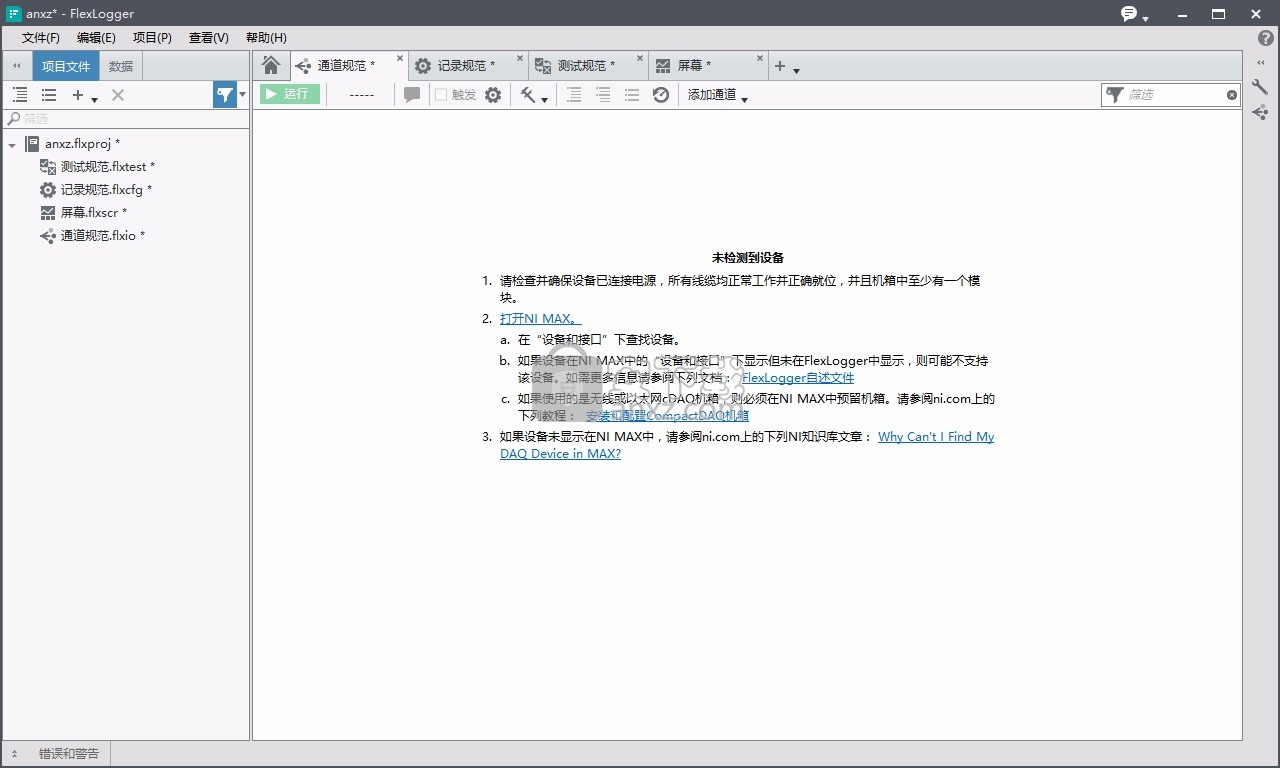Open the hammer tools dropdown

click(534, 95)
